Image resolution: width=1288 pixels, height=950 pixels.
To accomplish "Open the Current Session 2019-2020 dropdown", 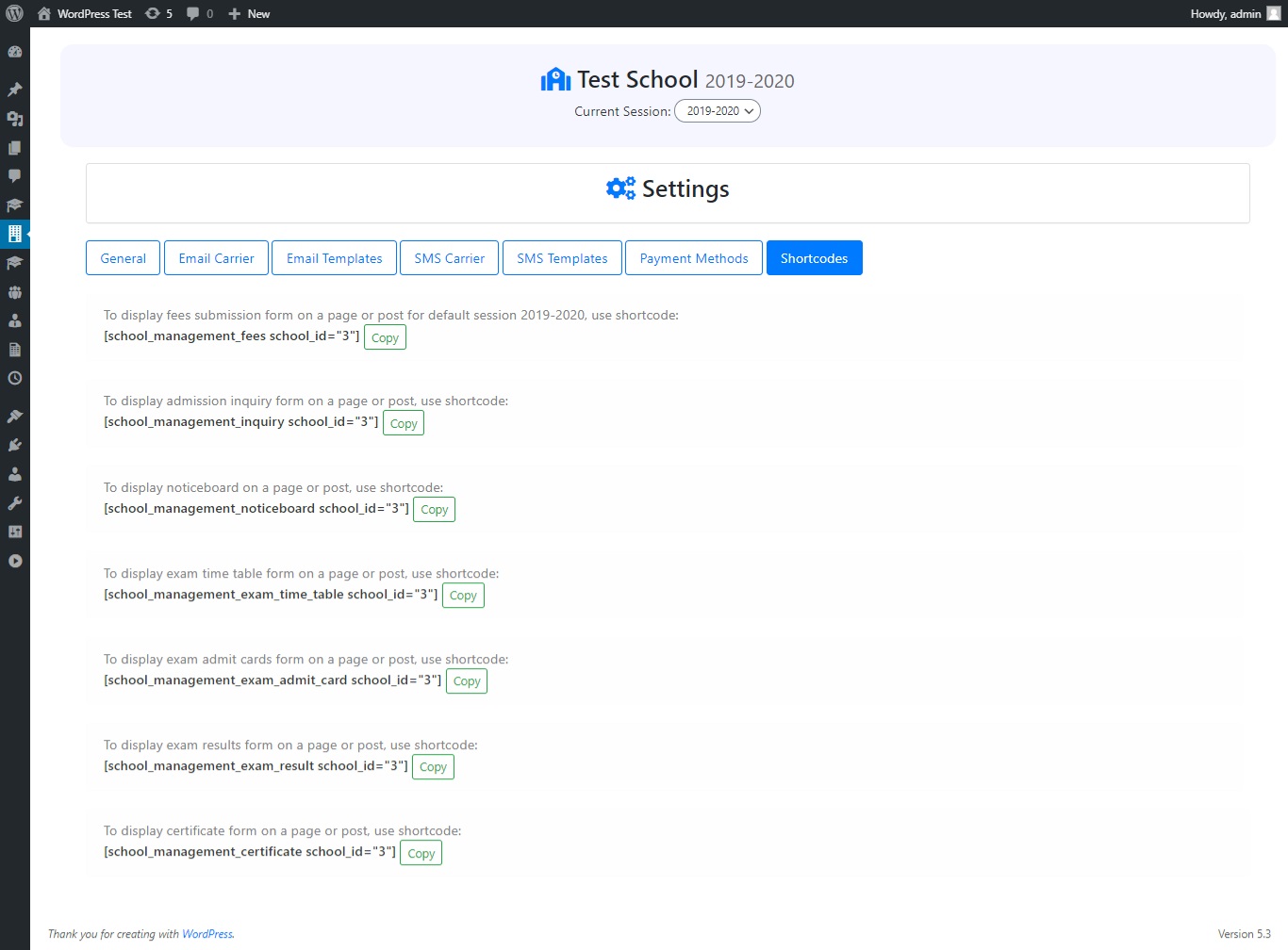I will [x=717, y=110].
